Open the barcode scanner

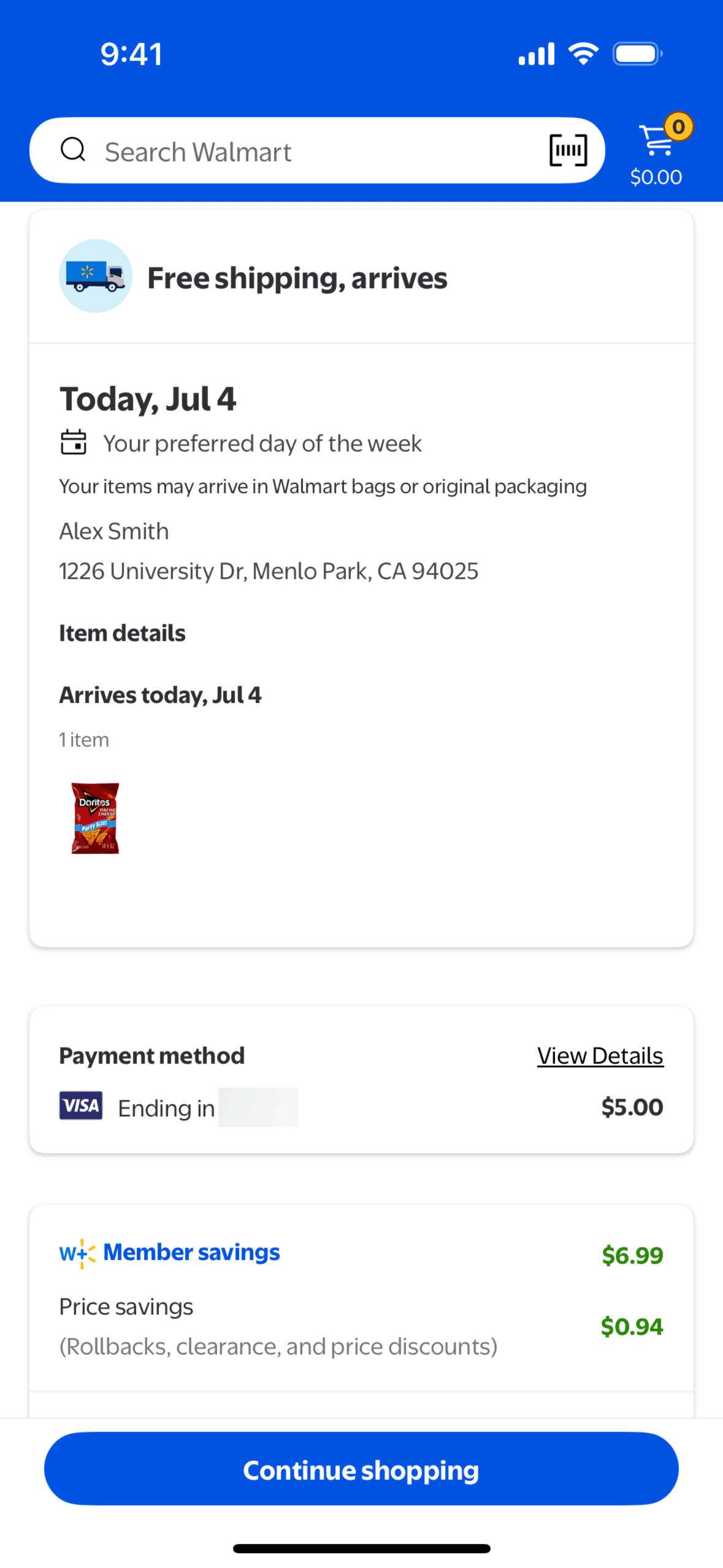pos(568,150)
